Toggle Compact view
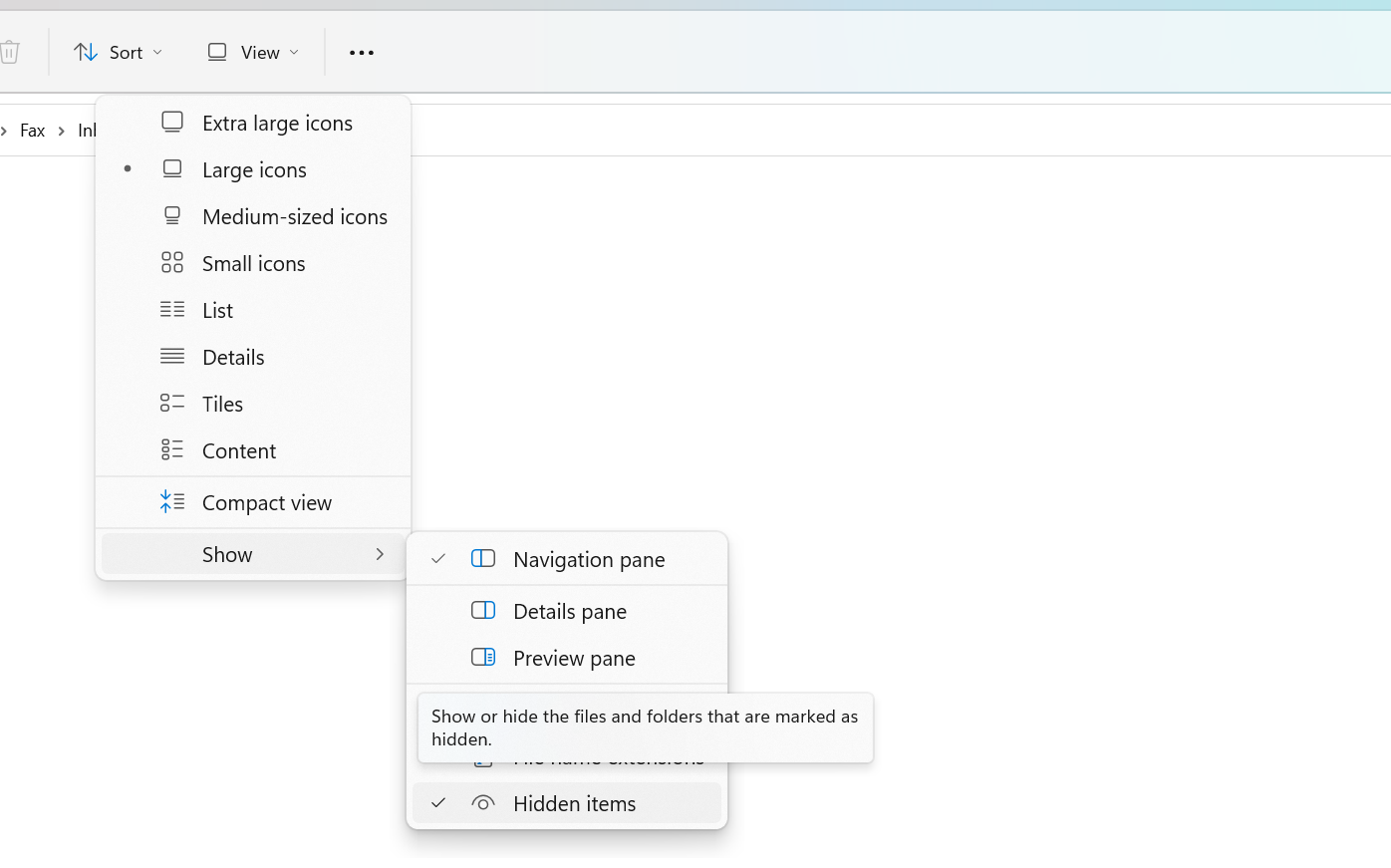This screenshot has height=868, width=1391. point(253,502)
